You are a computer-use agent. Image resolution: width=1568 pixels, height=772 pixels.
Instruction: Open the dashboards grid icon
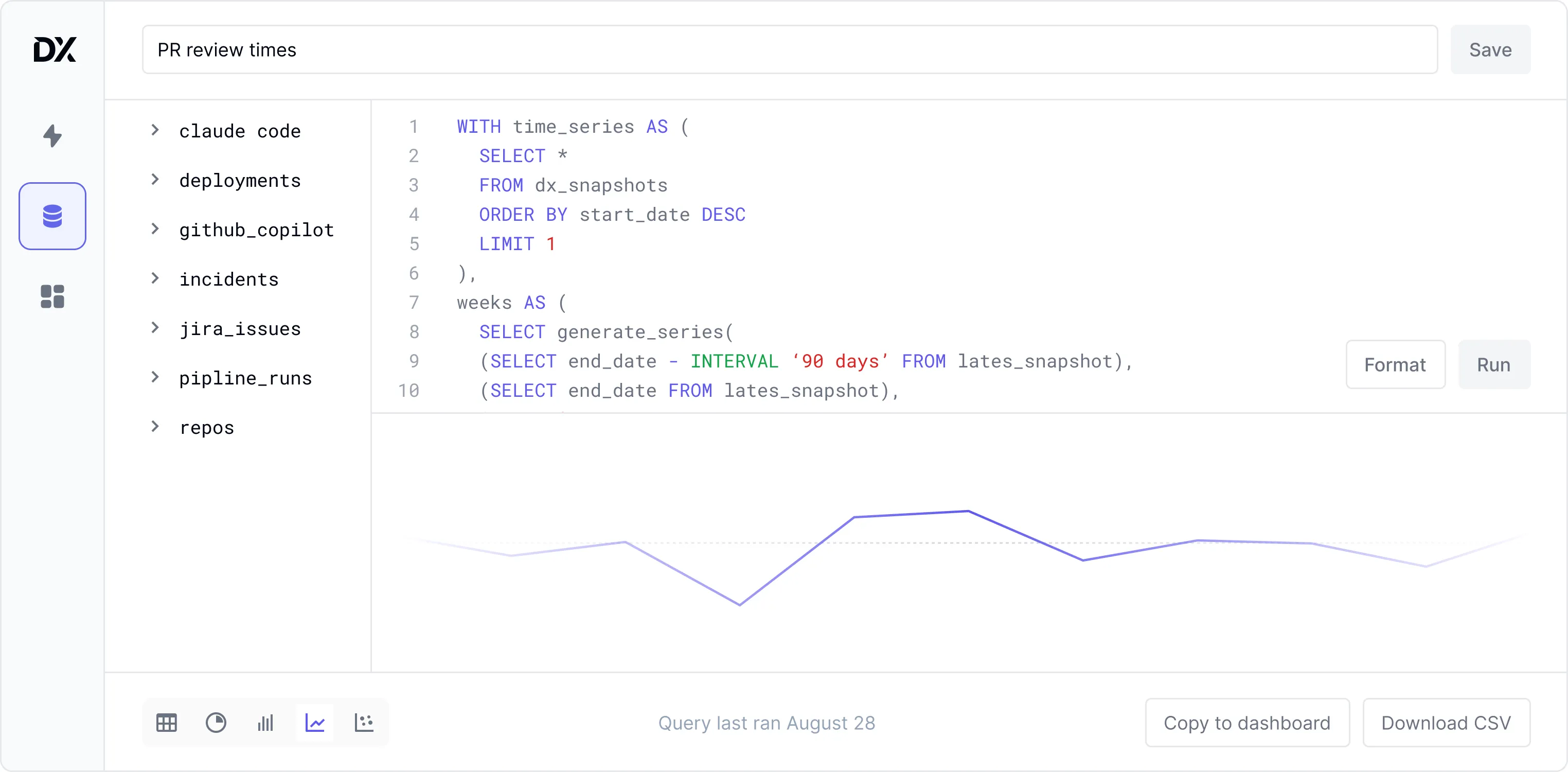tap(52, 296)
